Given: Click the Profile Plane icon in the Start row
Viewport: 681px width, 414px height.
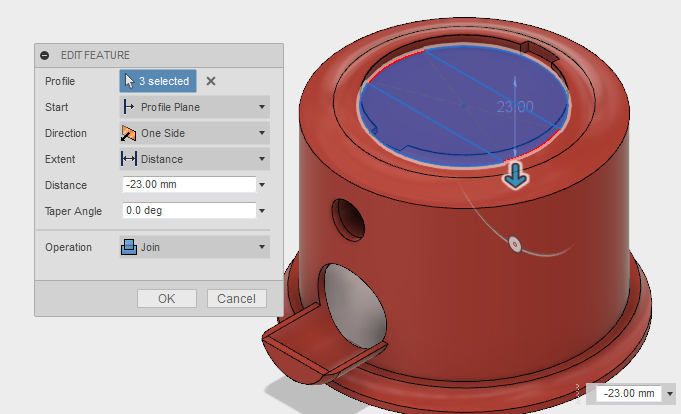Looking at the screenshot, I should click(x=129, y=107).
